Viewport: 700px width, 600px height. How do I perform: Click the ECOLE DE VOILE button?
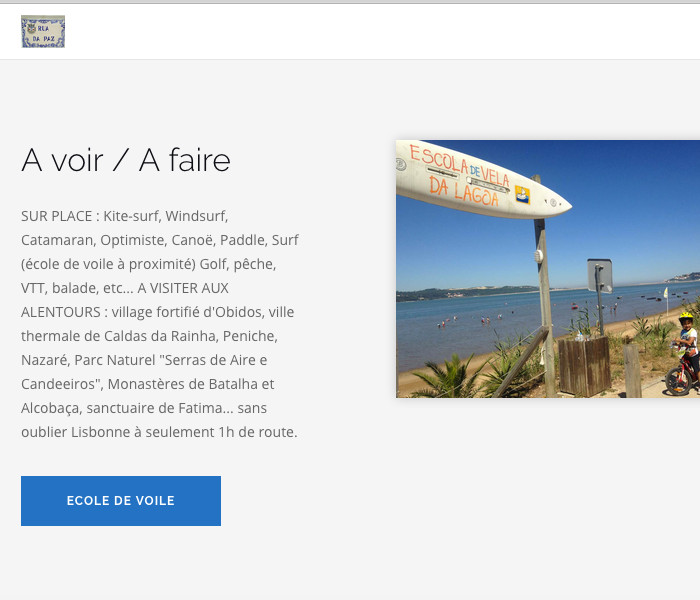(x=121, y=501)
